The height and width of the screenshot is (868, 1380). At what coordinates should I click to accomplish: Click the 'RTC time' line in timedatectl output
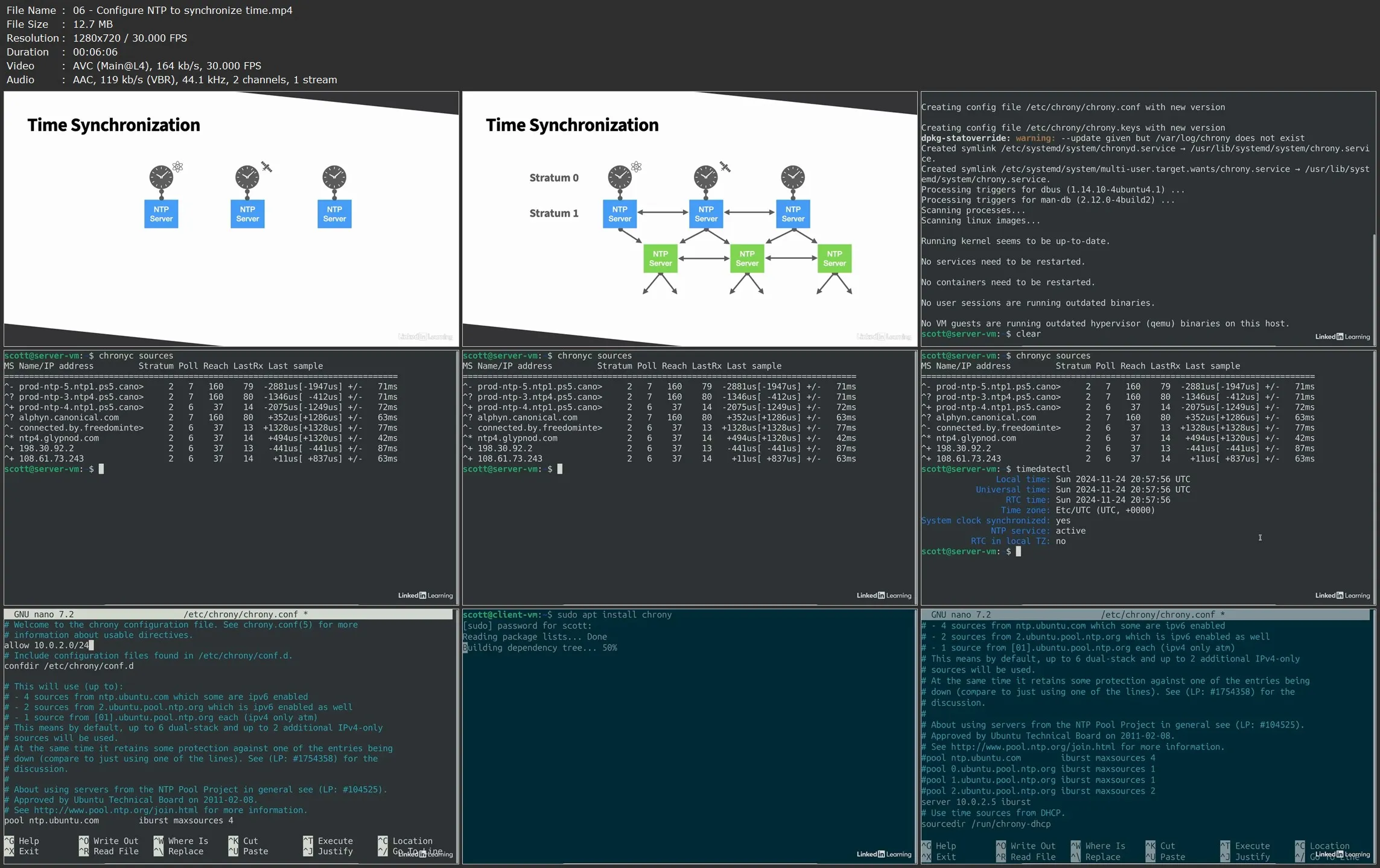point(1088,500)
